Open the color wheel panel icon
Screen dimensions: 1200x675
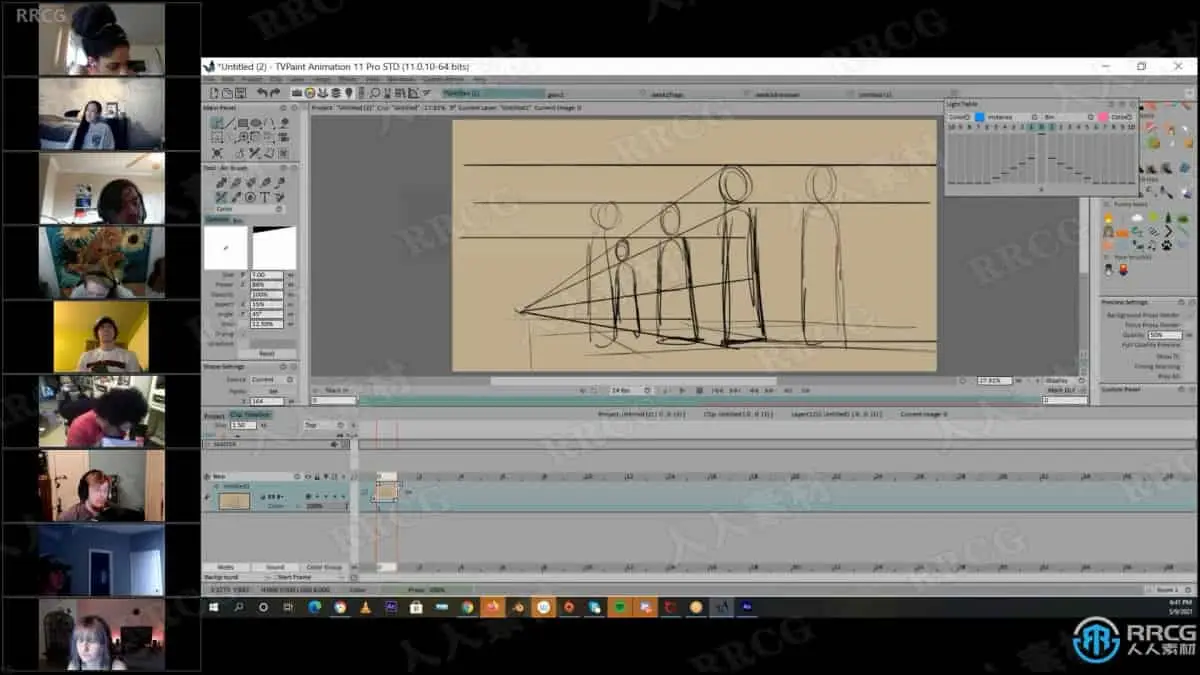click(310, 92)
